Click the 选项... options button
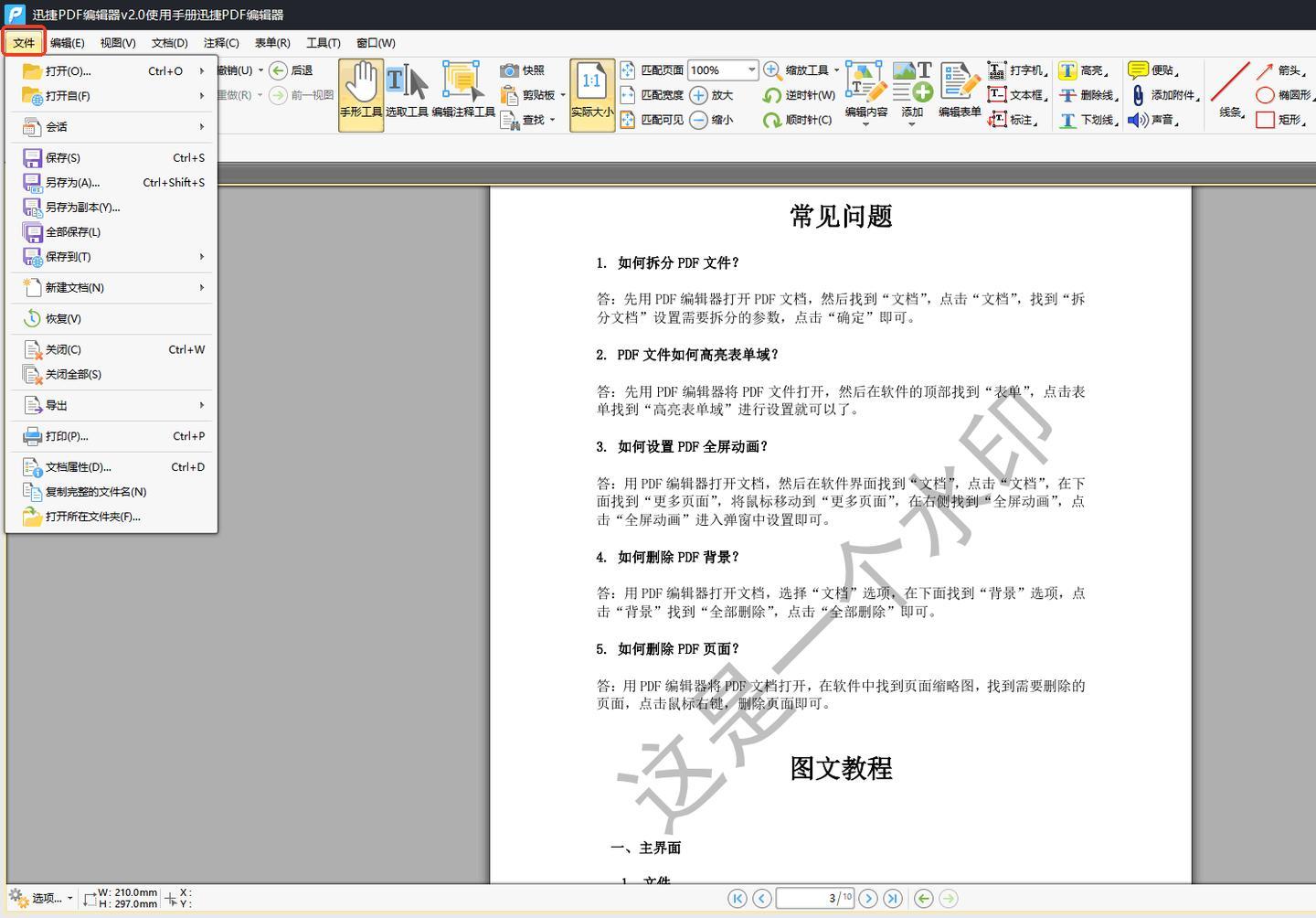1316x918 pixels. pyautogui.click(x=41, y=898)
